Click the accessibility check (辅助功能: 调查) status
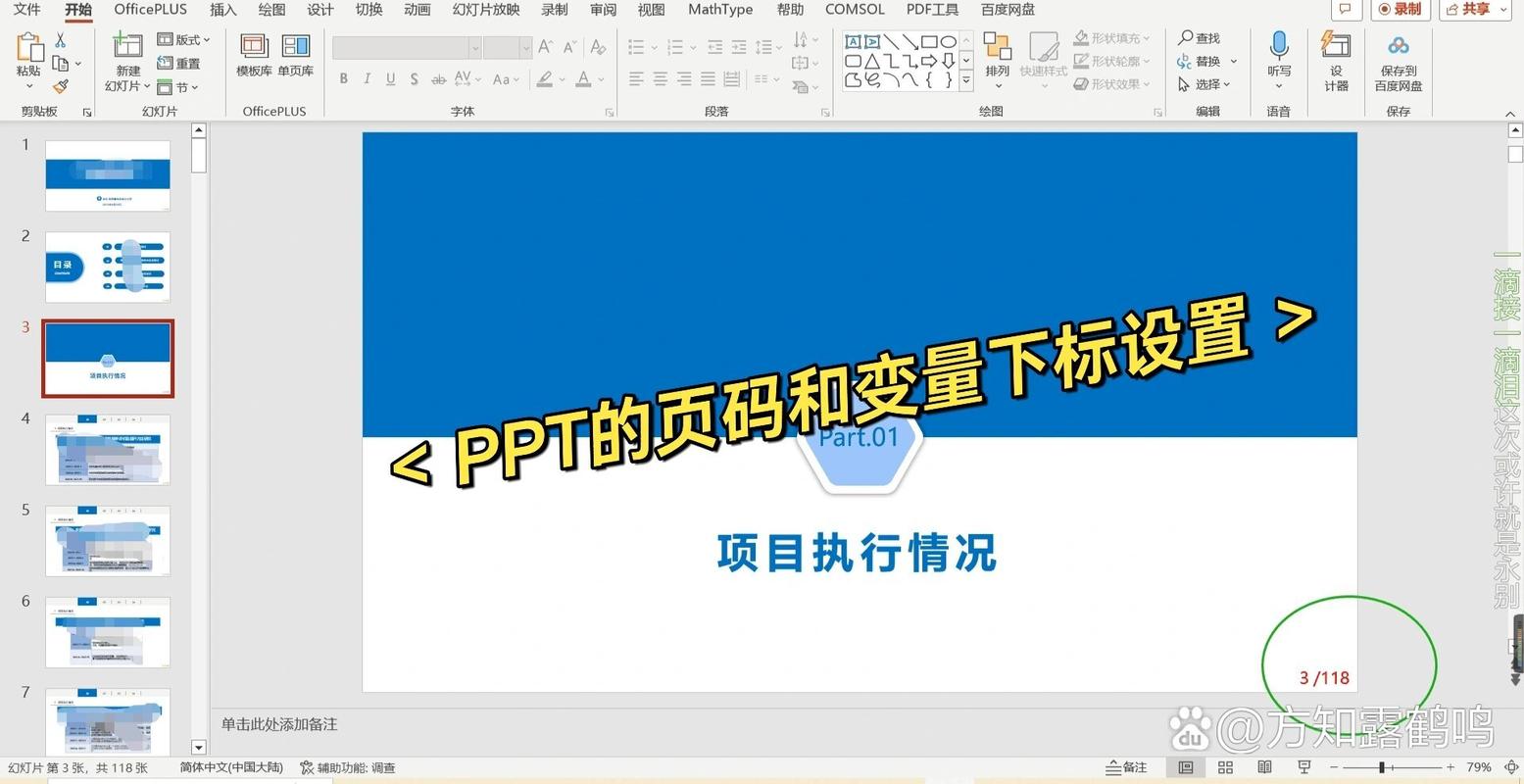Image resolution: width=1524 pixels, height=784 pixels. pos(348,767)
